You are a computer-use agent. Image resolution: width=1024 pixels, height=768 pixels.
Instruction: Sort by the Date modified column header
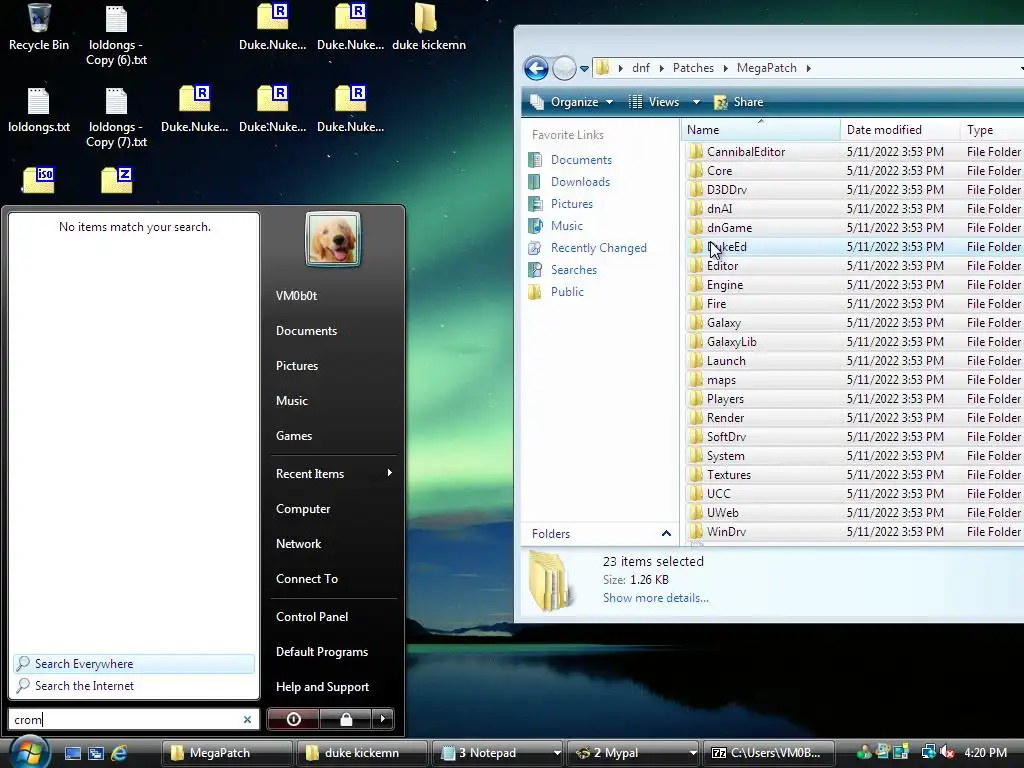(x=900, y=130)
